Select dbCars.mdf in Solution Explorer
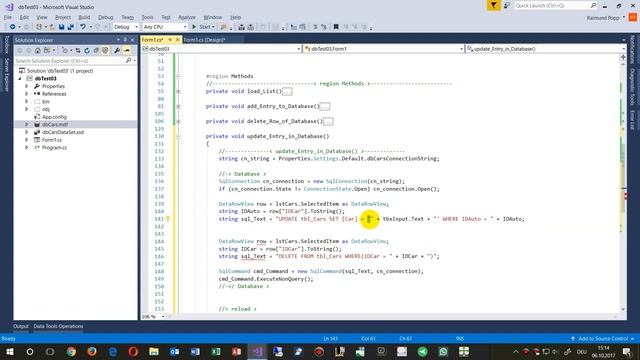Screen dimensions: 640x360 55,124
